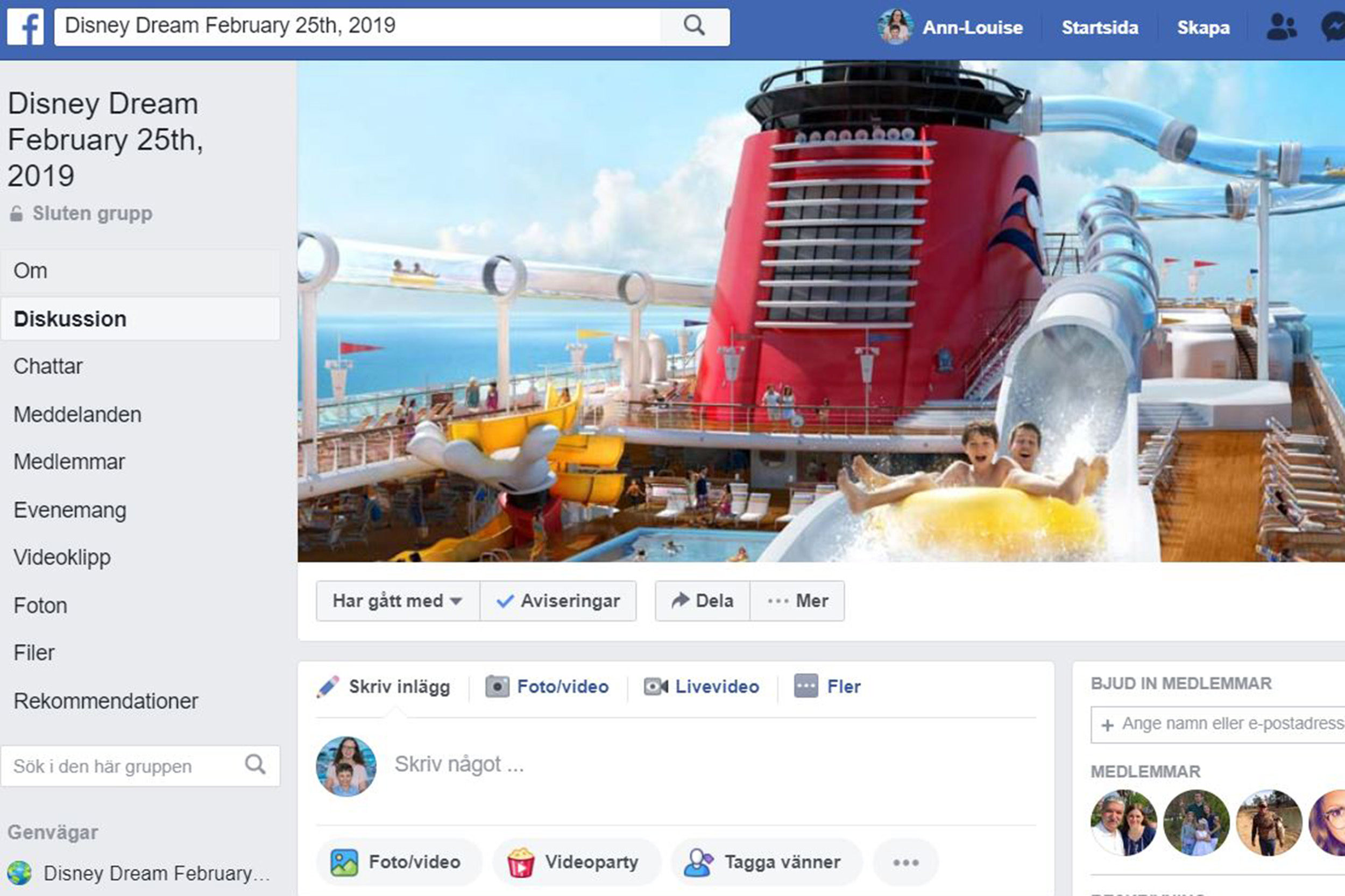This screenshot has width=1345, height=896.
Task: Click the group title 'Disney Dream February 25th, 2019'
Action: 106,139
